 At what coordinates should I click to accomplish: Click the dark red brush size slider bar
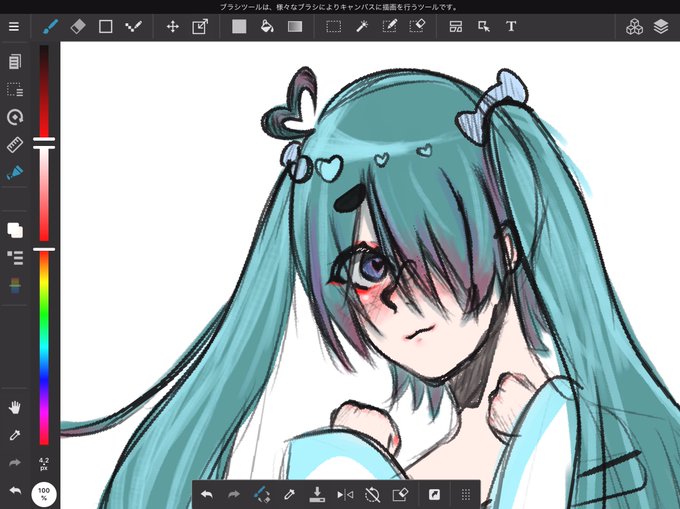[44, 91]
